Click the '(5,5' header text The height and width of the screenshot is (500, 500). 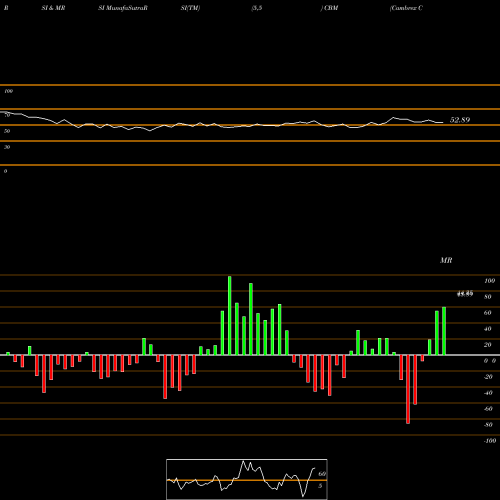coord(257,8)
